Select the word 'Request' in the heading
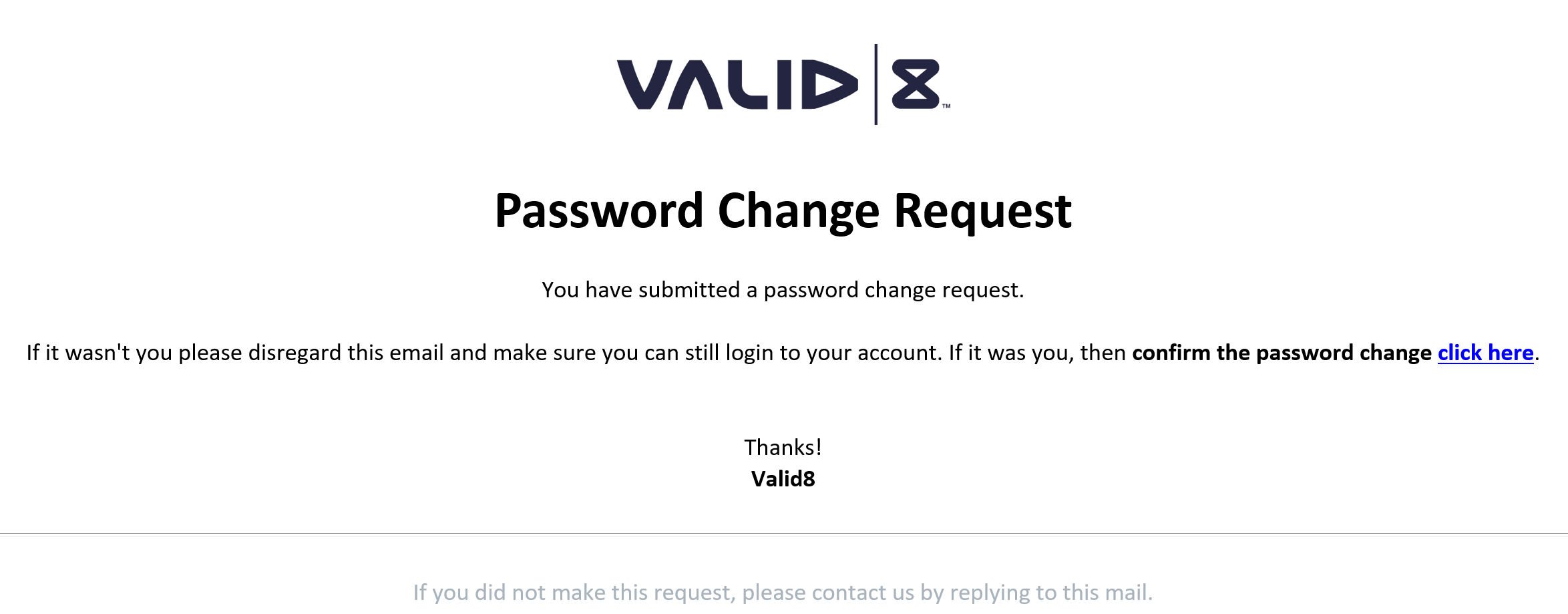The height and width of the screenshot is (614, 1568). point(983,211)
